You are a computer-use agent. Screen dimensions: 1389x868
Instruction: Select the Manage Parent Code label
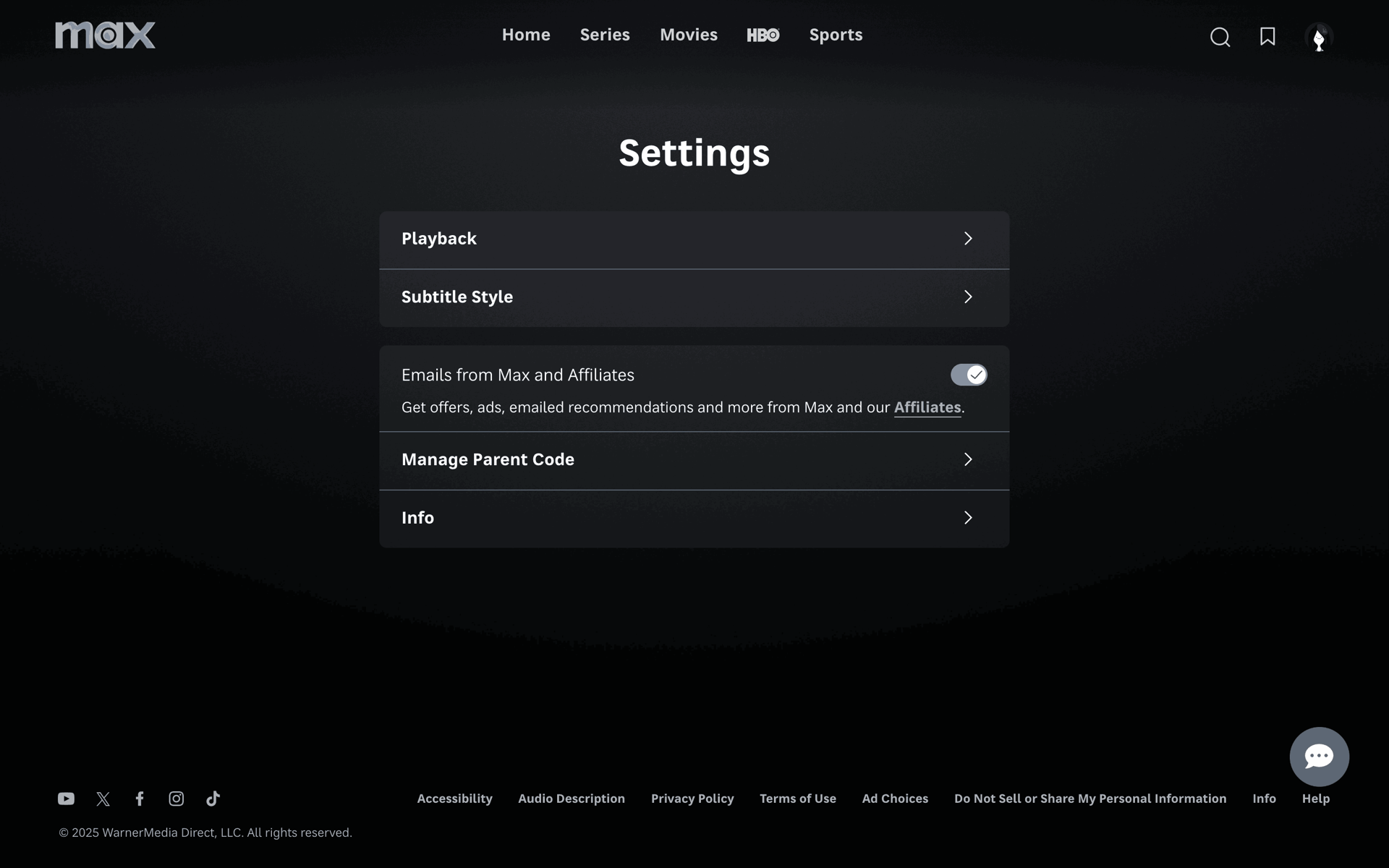(488, 459)
